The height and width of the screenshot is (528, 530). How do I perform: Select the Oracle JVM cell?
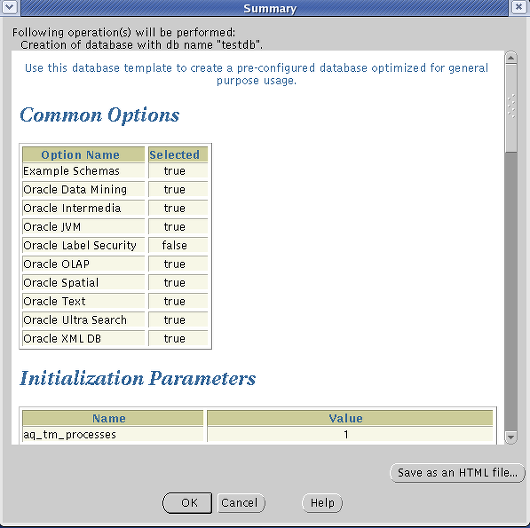(83, 227)
